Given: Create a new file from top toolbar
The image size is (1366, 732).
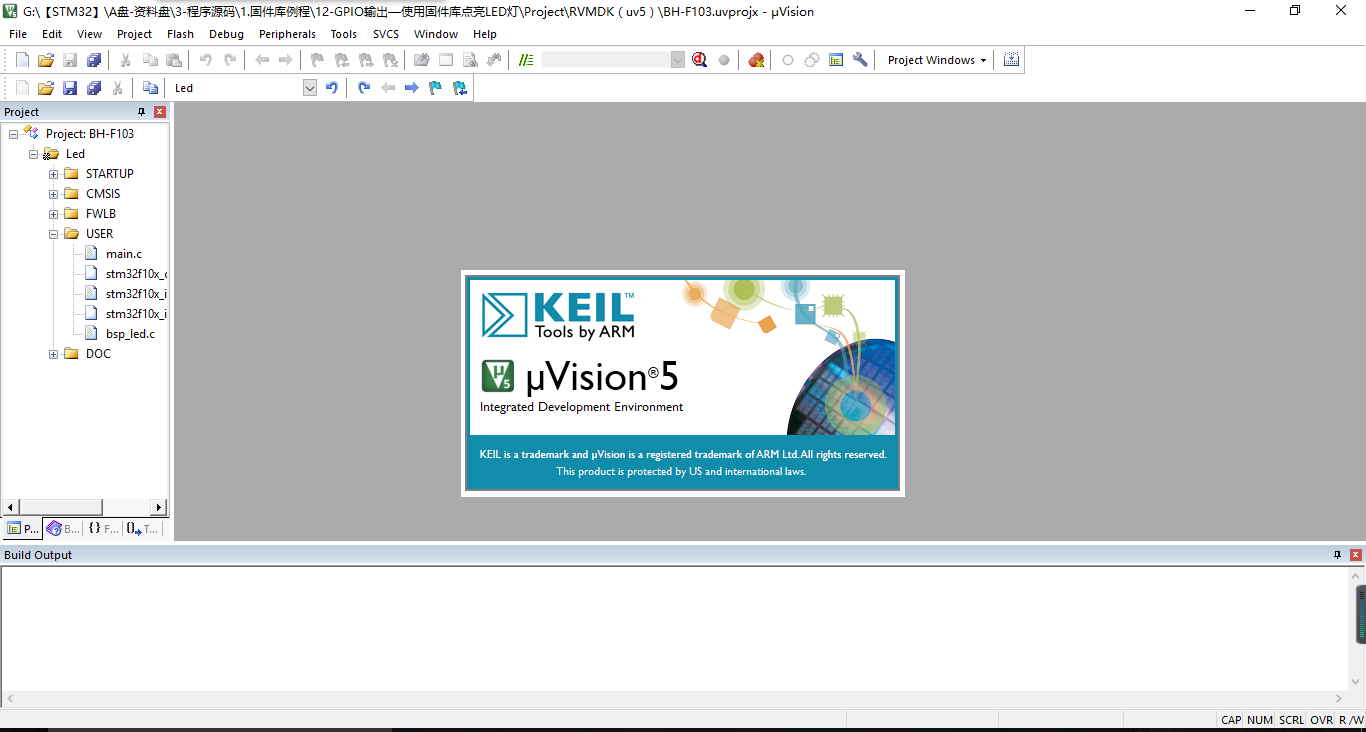Looking at the screenshot, I should (22, 60).
